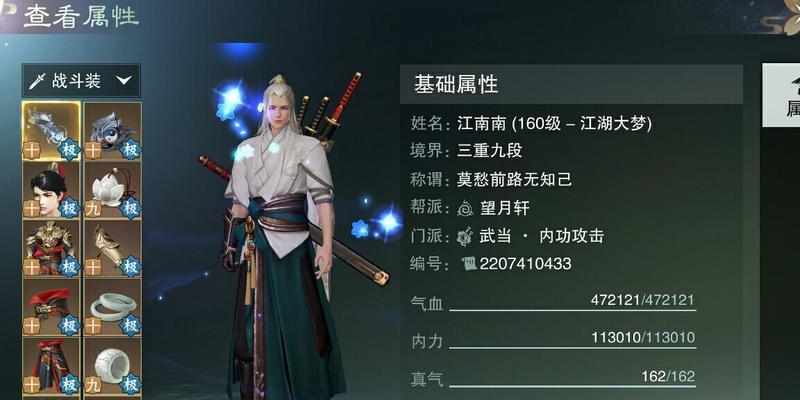Click the character ID 2207410433
Viewport: 800px width, 400px height.
(526, 264)
